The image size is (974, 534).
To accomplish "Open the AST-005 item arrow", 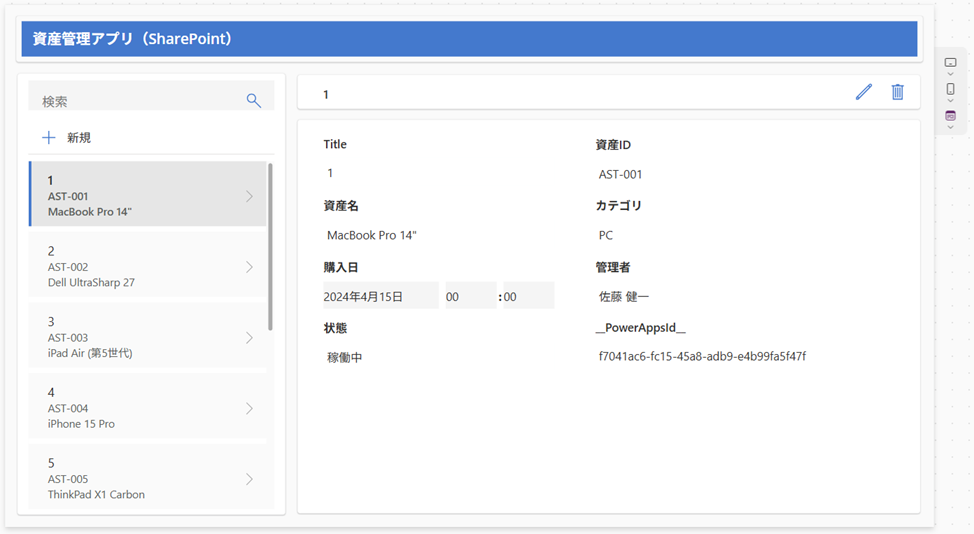I will point(249,479).
